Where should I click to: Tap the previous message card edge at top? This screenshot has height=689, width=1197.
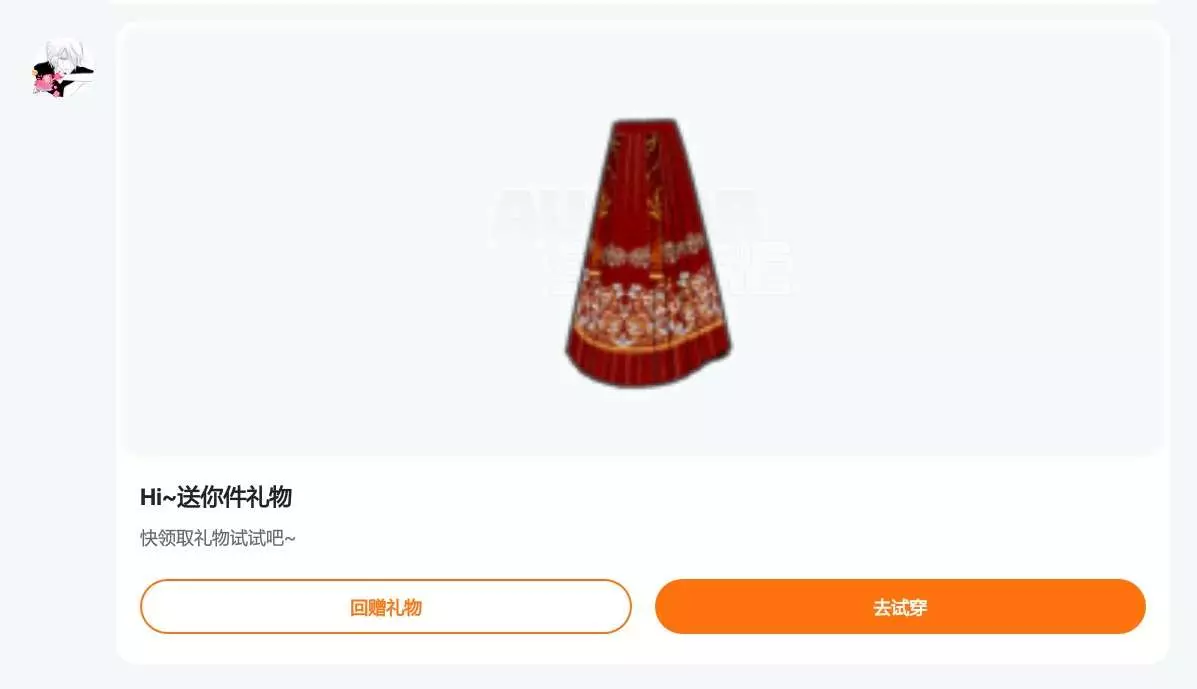click(x=634, y=2)
